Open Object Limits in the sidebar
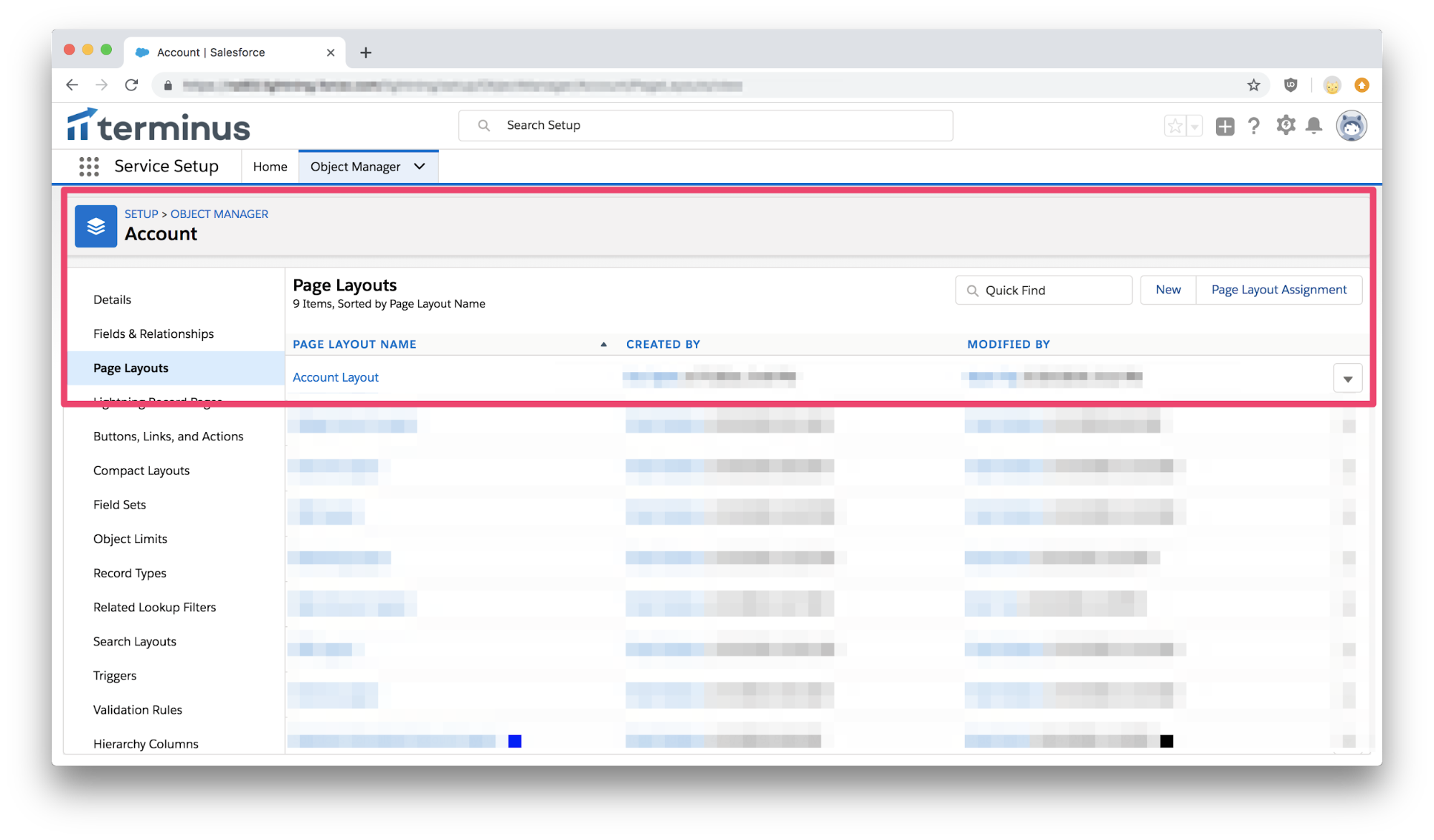This screenshot has height=840, width=1434. click(131, 539)
